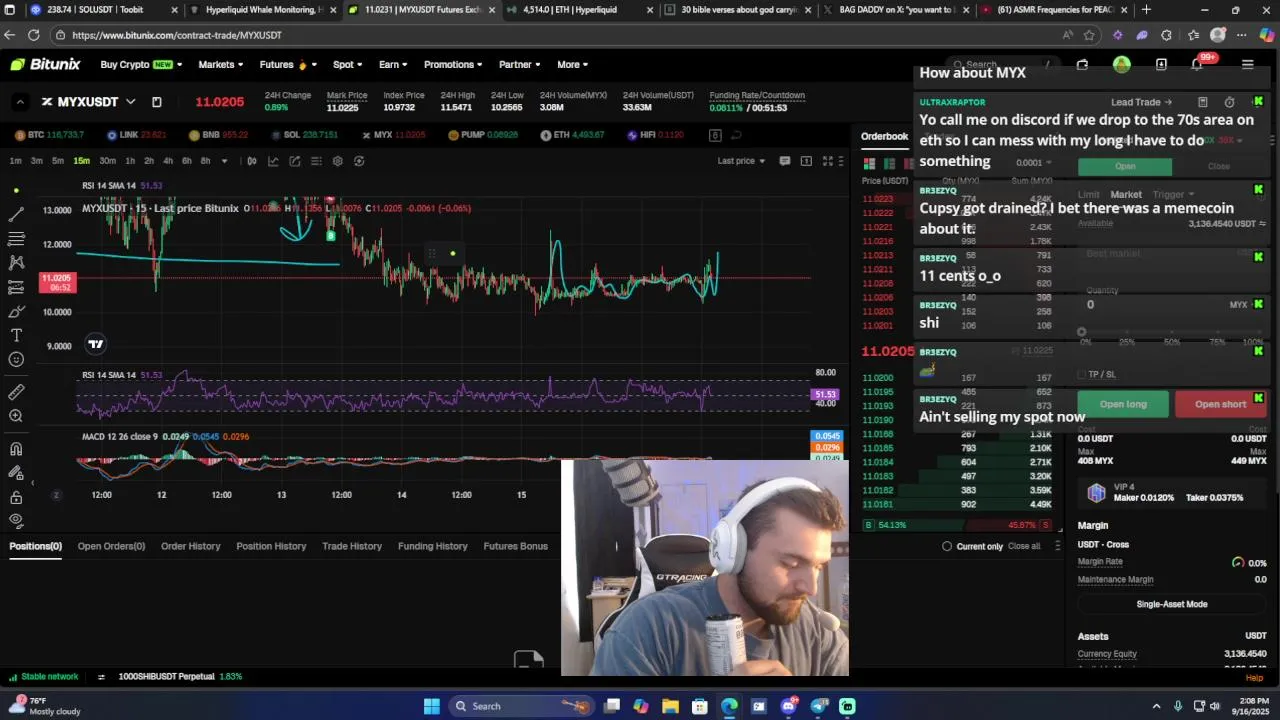Open the forecasting and measurement tools
1280x720 pixels.
(16, 287)
